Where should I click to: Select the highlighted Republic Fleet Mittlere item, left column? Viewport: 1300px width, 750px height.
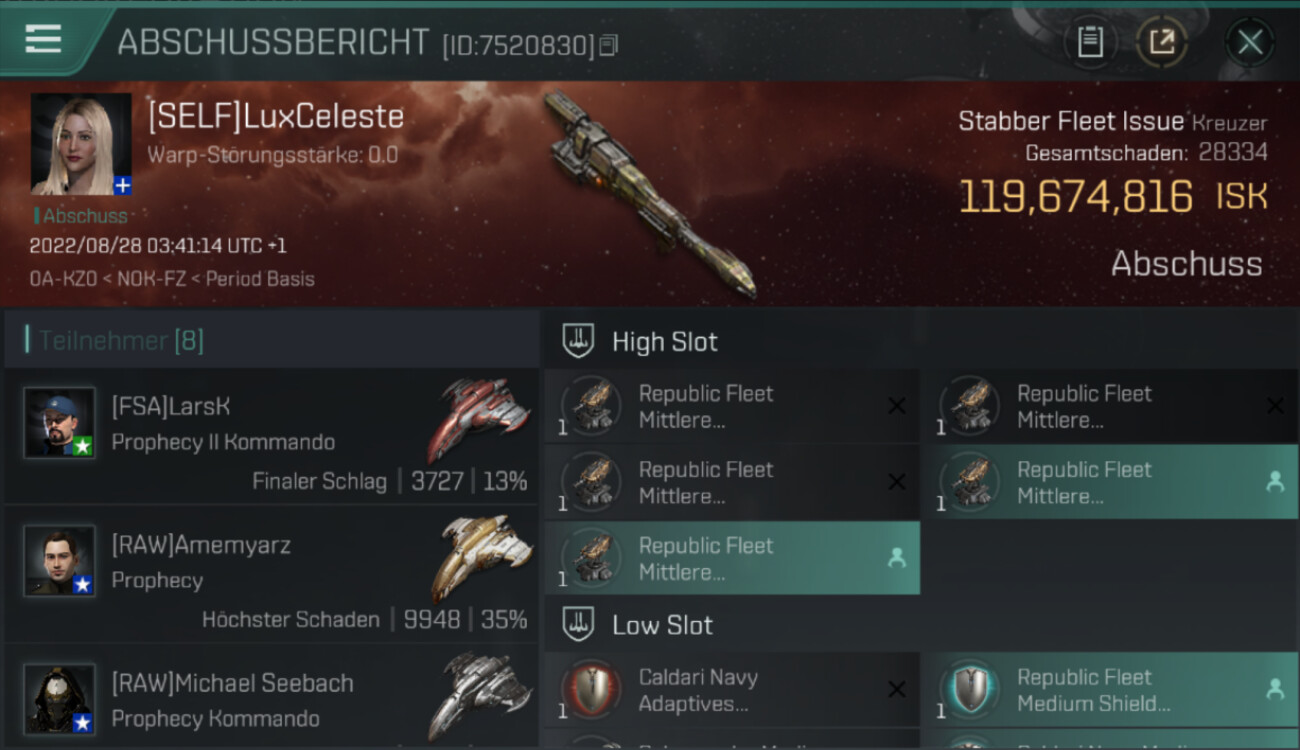point(732,558)
